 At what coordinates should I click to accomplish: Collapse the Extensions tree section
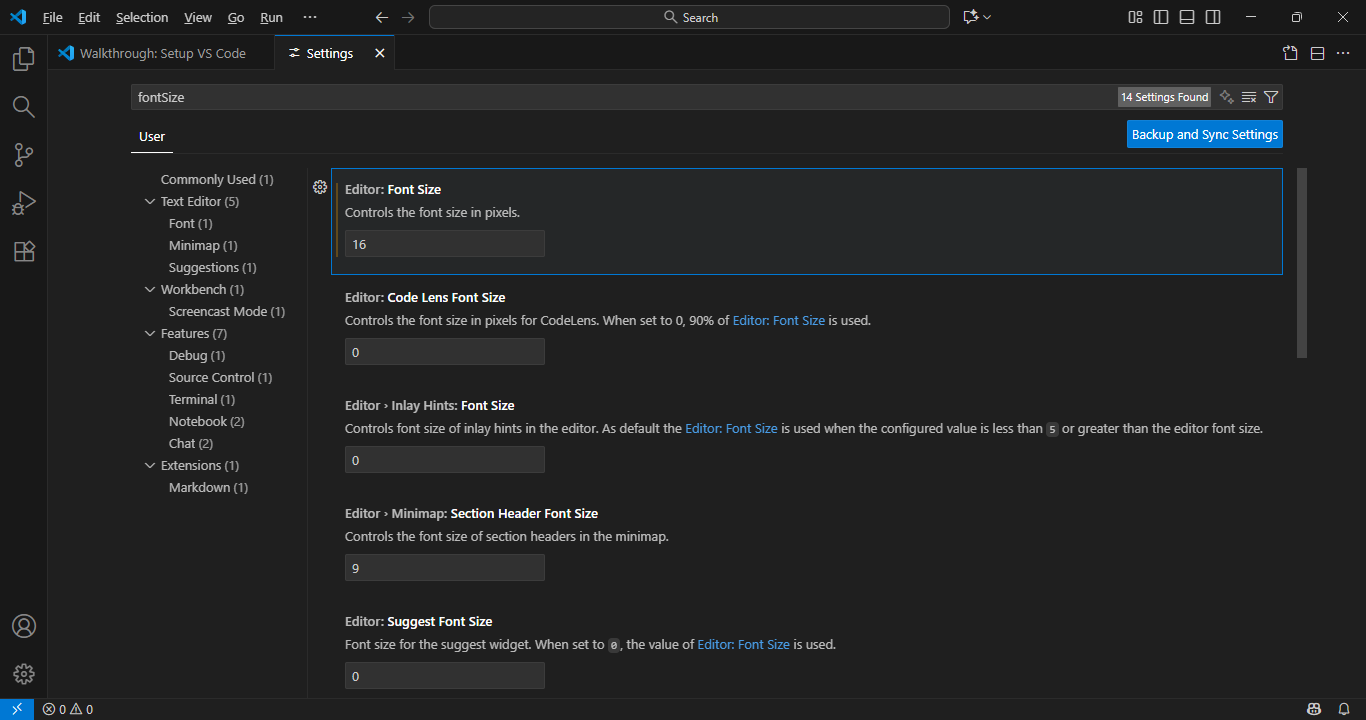pos(150,466)
